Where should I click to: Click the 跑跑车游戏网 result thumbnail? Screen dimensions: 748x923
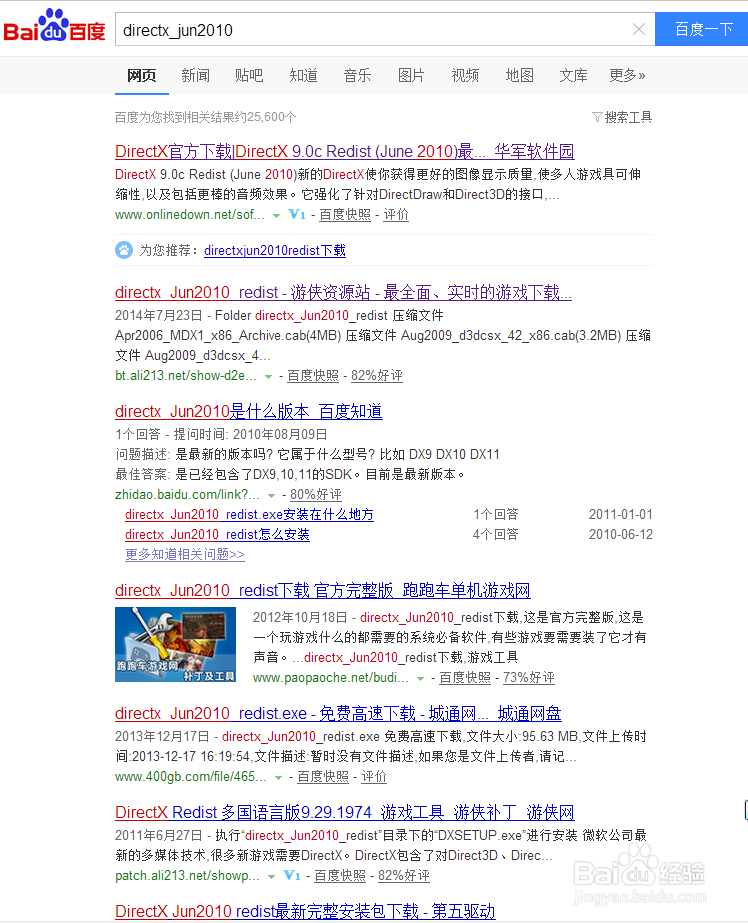tap(175, 645)
